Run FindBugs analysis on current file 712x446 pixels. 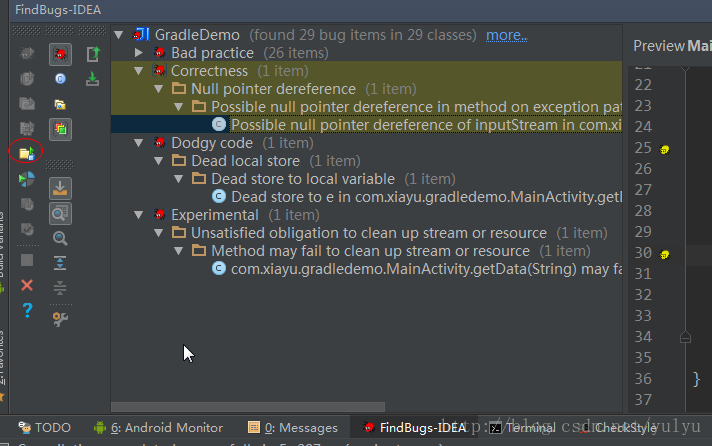click(x=27, y=54)
